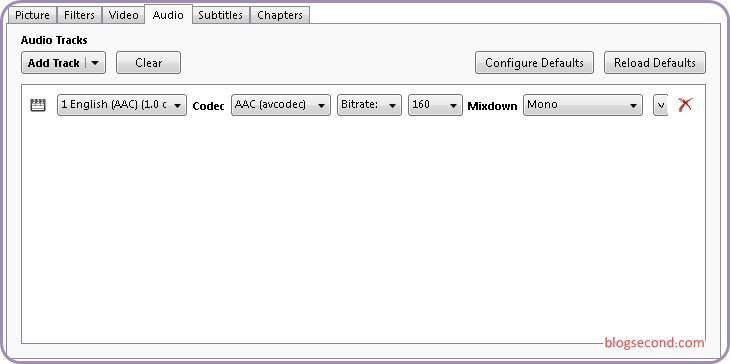Switch to the Picture tab
The height and width of the screenshot is (364, 730).
[32, 15]
